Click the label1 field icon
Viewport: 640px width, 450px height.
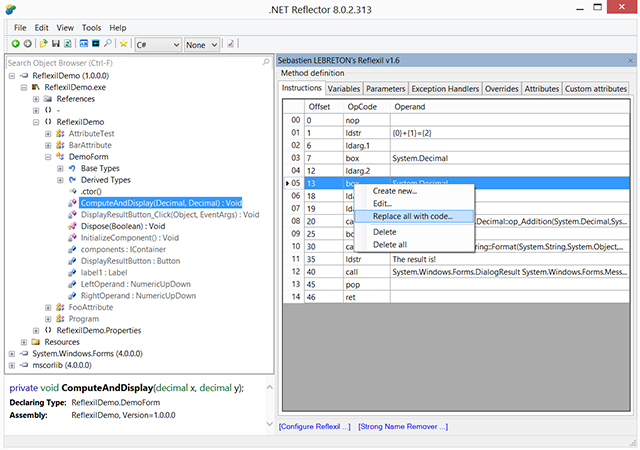click(72, 272)
